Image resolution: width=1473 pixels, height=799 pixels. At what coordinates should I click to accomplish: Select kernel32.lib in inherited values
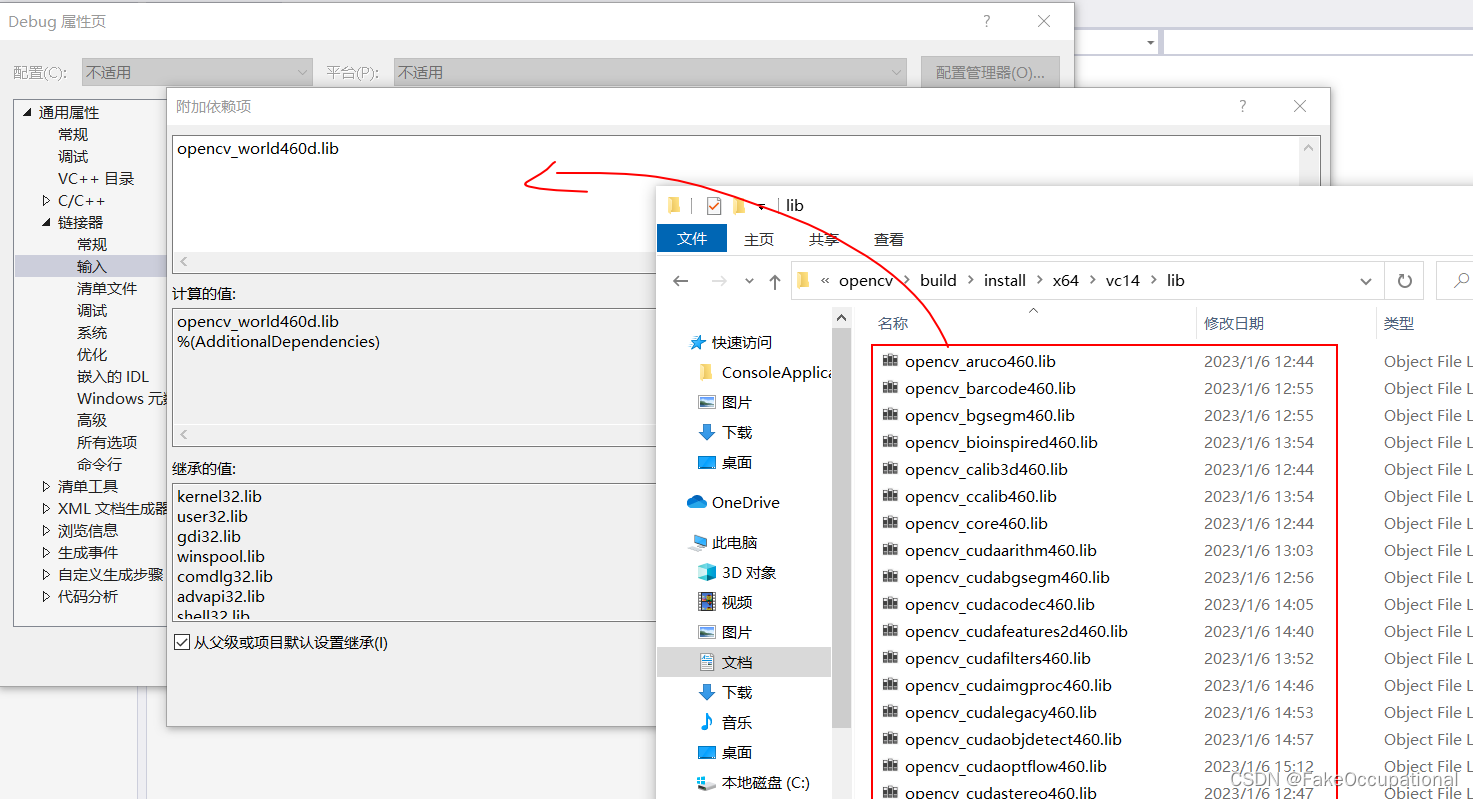(x=219, y=496)
